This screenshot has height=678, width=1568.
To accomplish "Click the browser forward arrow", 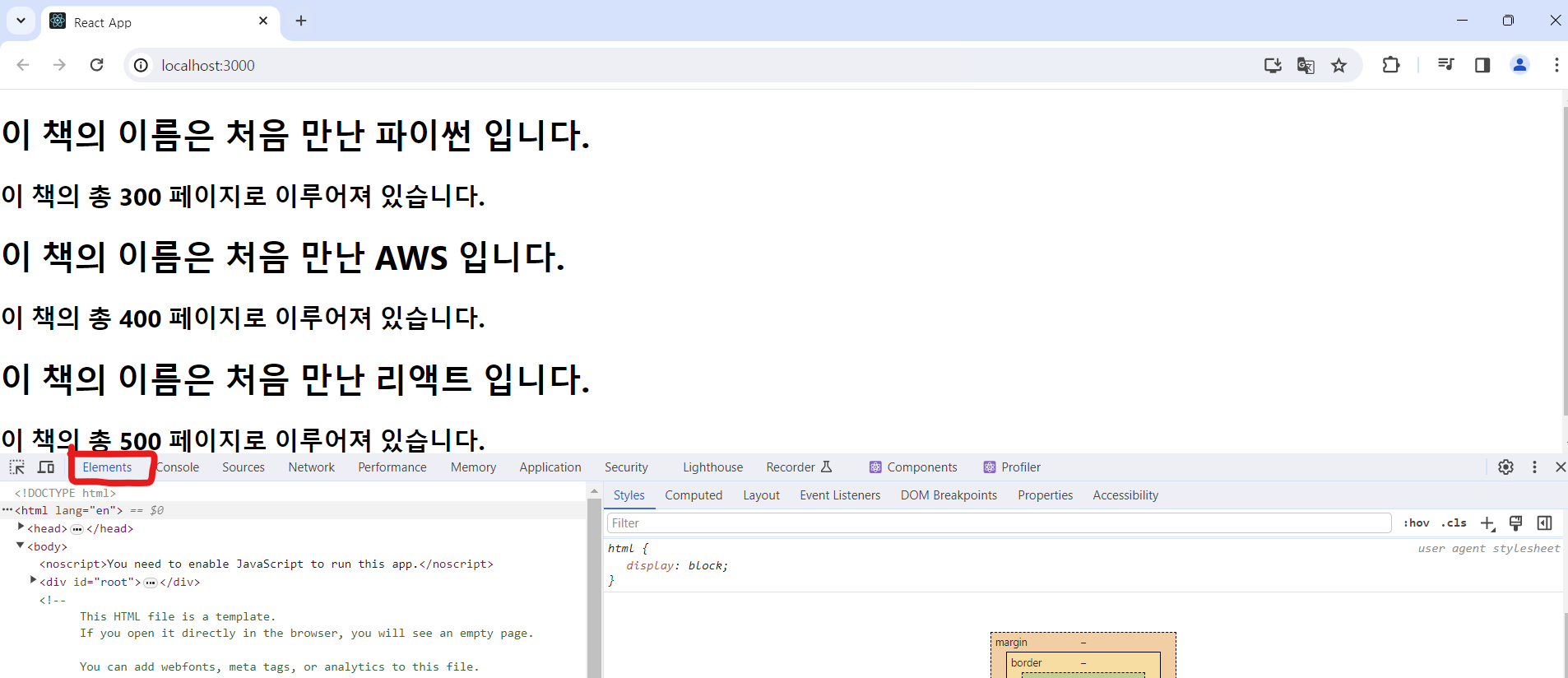I will [59, 65].
